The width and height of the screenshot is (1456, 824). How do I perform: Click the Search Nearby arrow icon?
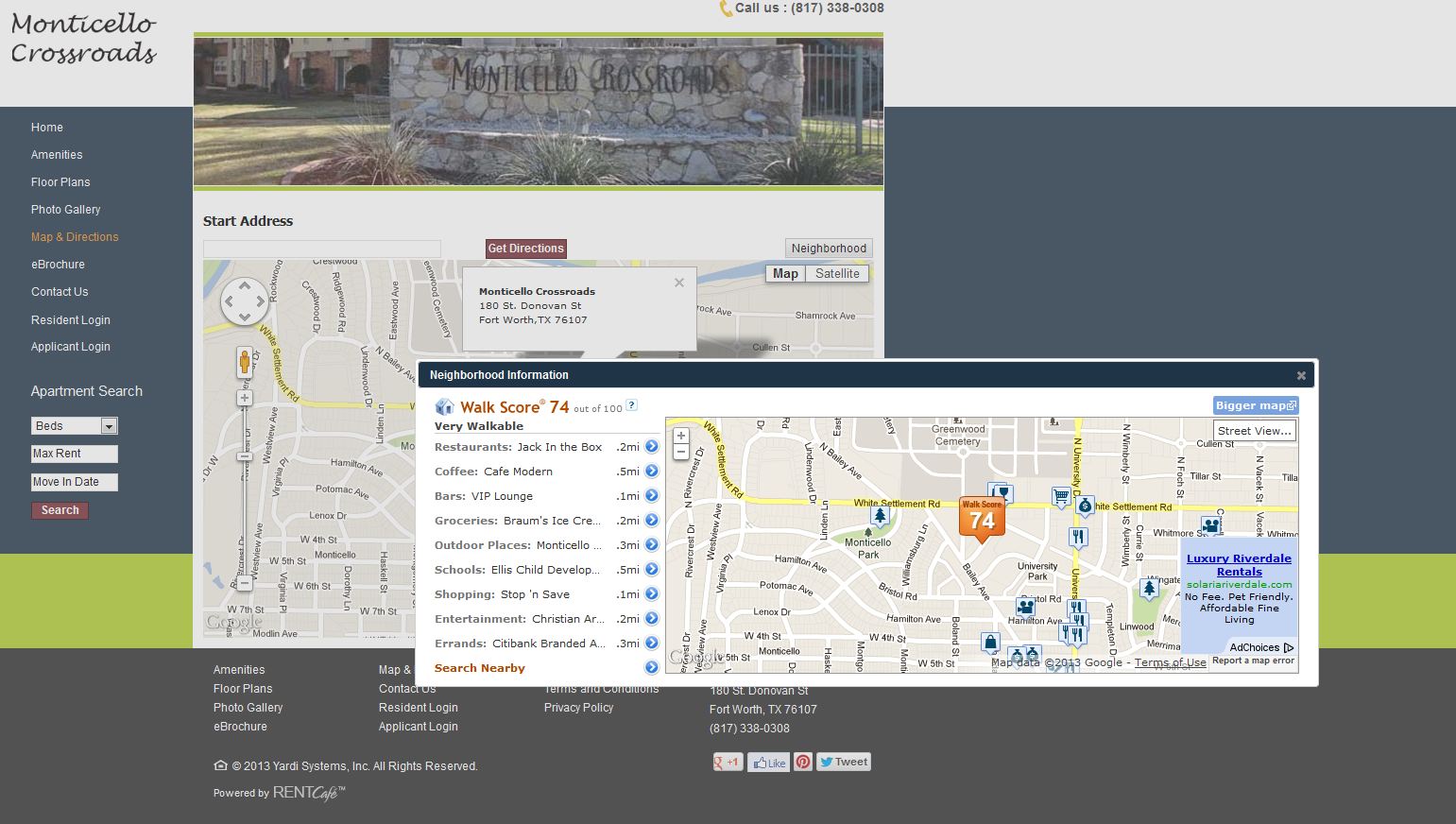651,668
